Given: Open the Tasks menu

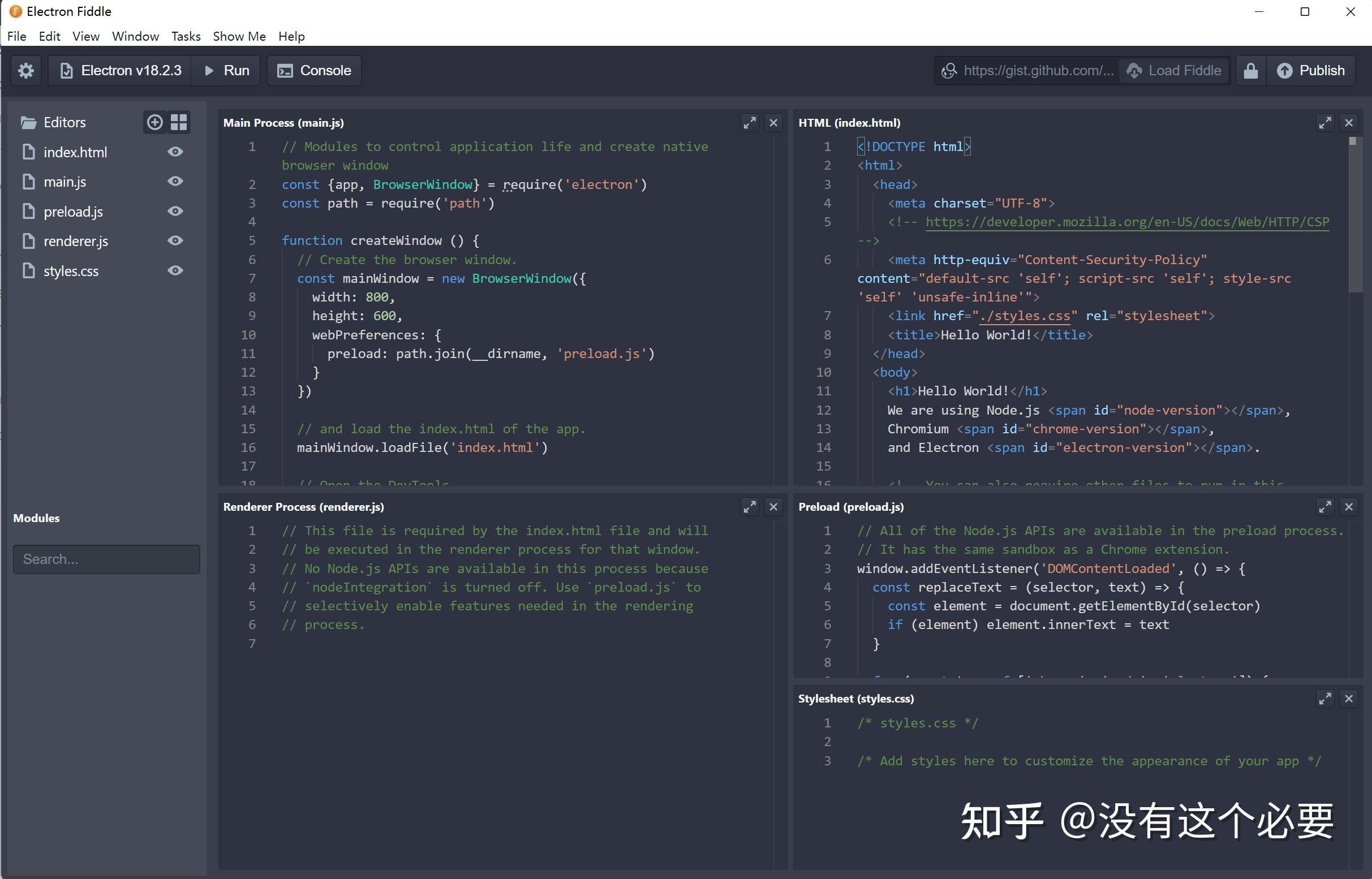Looking at the screenshot, I should (186, 37).
